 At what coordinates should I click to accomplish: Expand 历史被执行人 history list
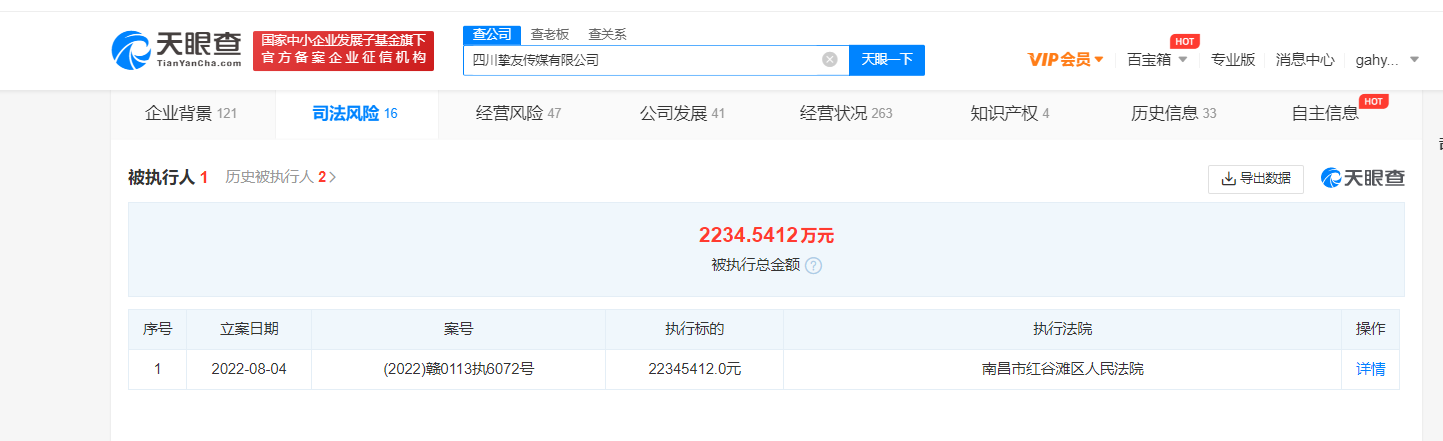point(280,178)
